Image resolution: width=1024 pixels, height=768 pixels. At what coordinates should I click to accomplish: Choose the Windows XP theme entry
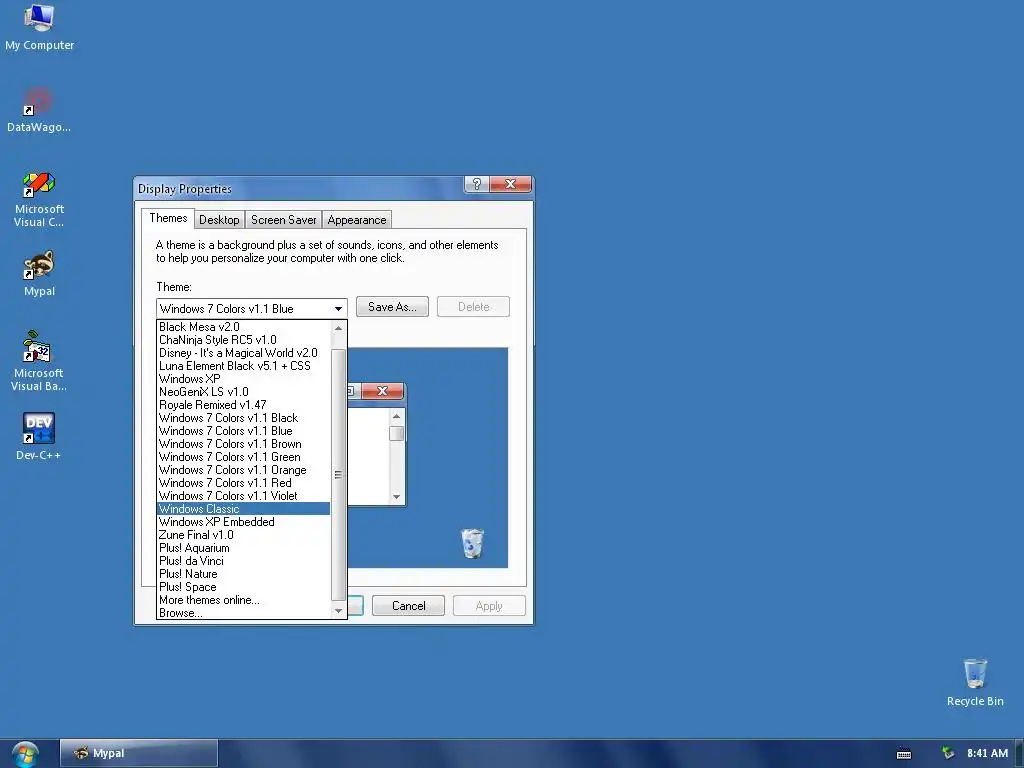[244, 379]
